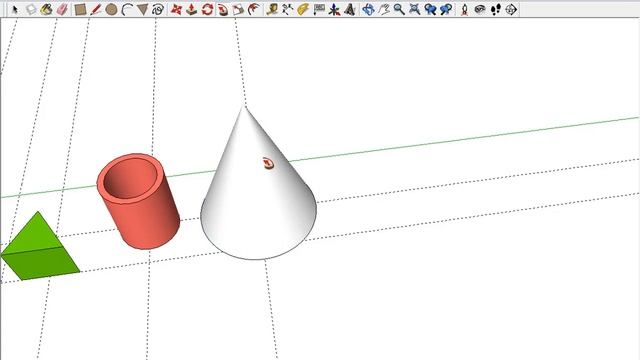Viewport: 640px width, 360px height.
Task: Activate the Arc tool
Action: (x=127, y=9)
